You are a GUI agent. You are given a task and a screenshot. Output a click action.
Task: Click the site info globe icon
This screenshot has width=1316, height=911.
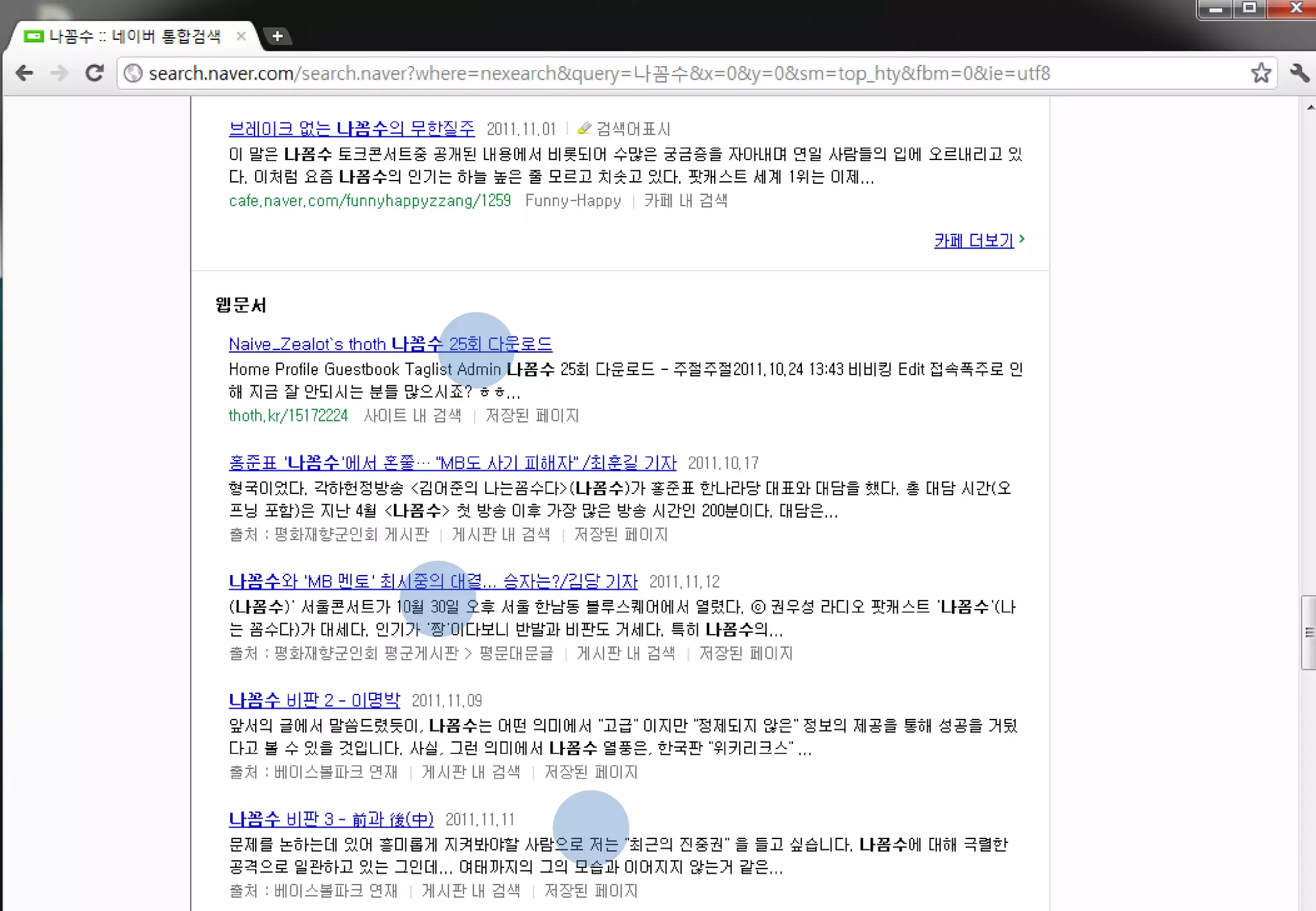tap(133, 73)
